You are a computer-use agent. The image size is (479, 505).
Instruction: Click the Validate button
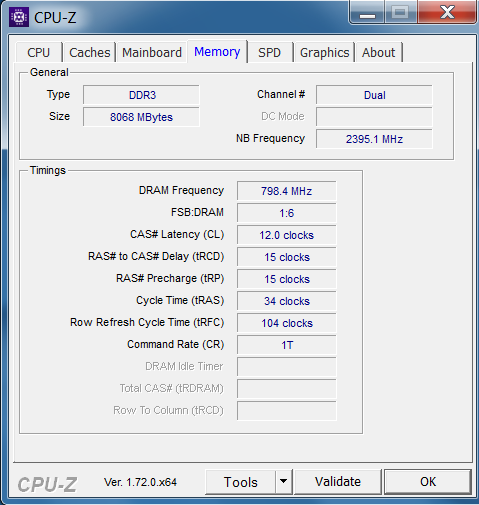338,481
